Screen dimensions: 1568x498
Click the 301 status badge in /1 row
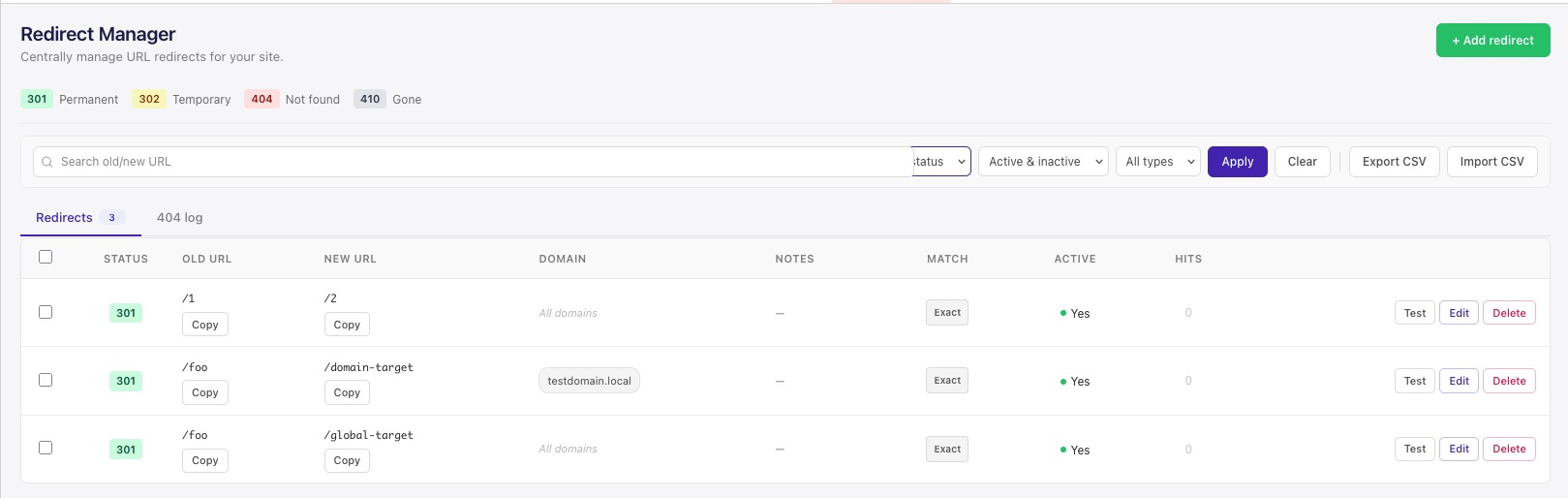126,313
